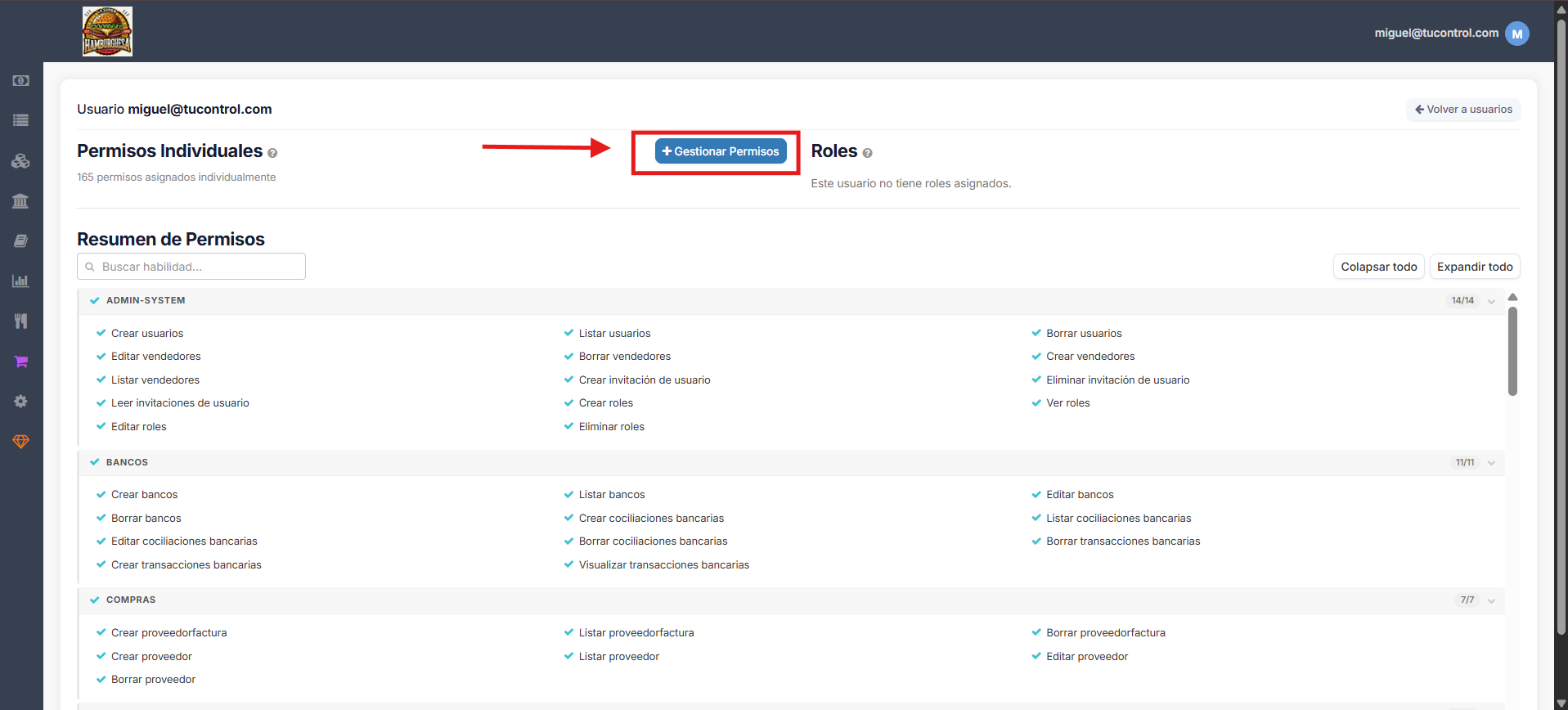Open the list icon in sidebar

click(x=21, y=120)
